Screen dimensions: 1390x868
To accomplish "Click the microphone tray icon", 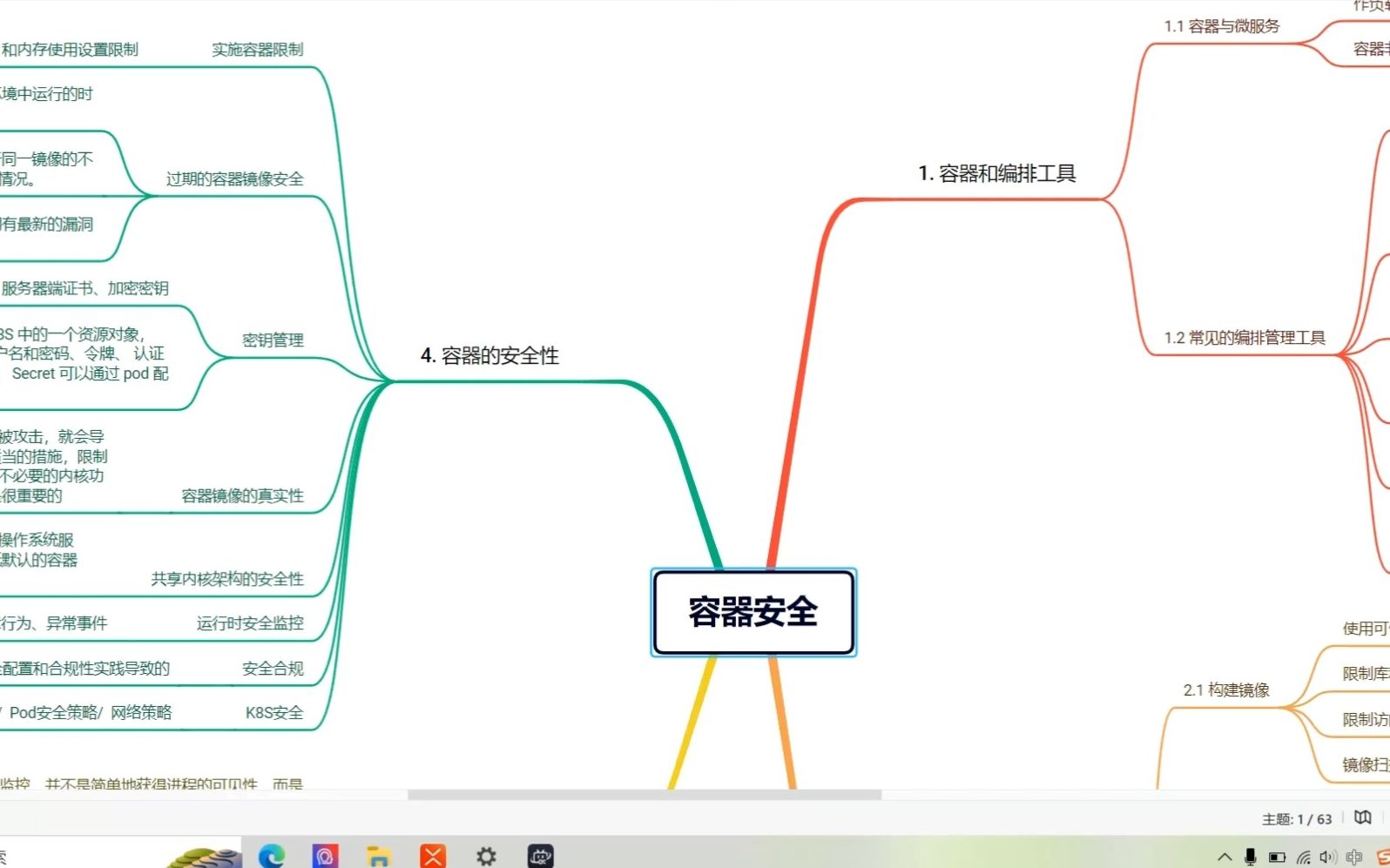I will [x=1250, y=858].
